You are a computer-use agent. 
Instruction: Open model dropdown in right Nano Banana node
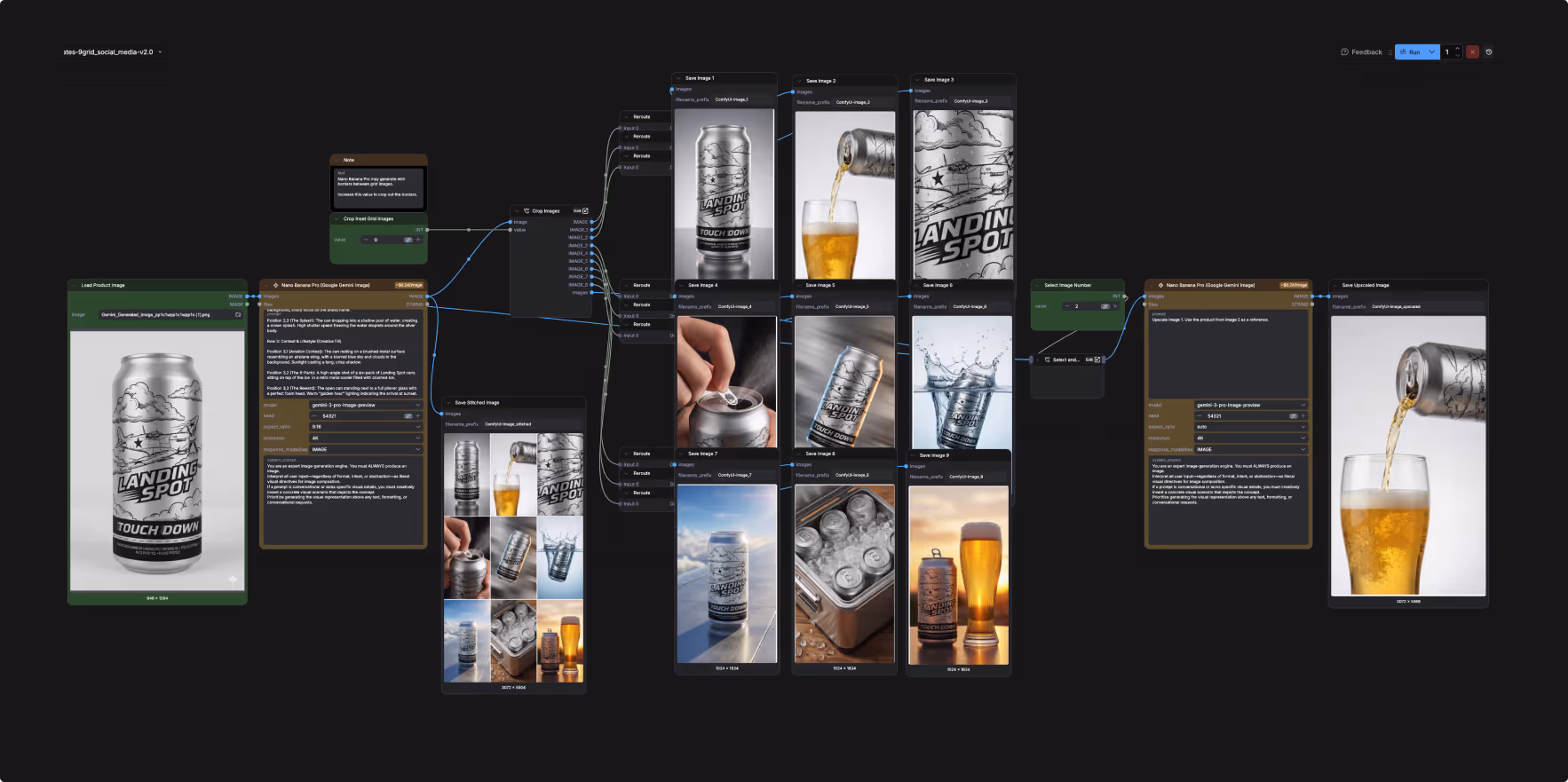[1251, 405]
